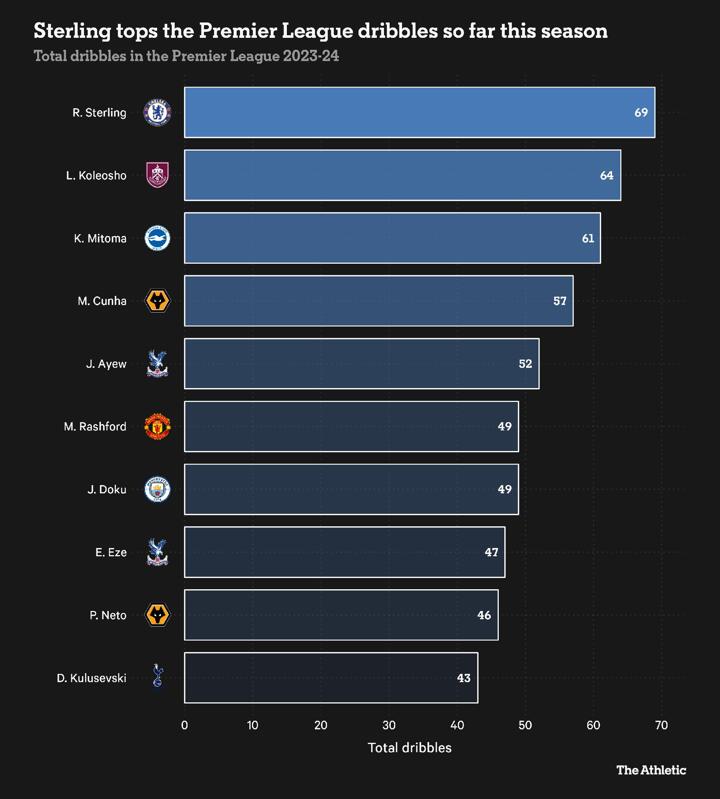Click the Crystal Palace crest beside J. Ayew
The image size is (720, 799).
[x=158, y=364]
